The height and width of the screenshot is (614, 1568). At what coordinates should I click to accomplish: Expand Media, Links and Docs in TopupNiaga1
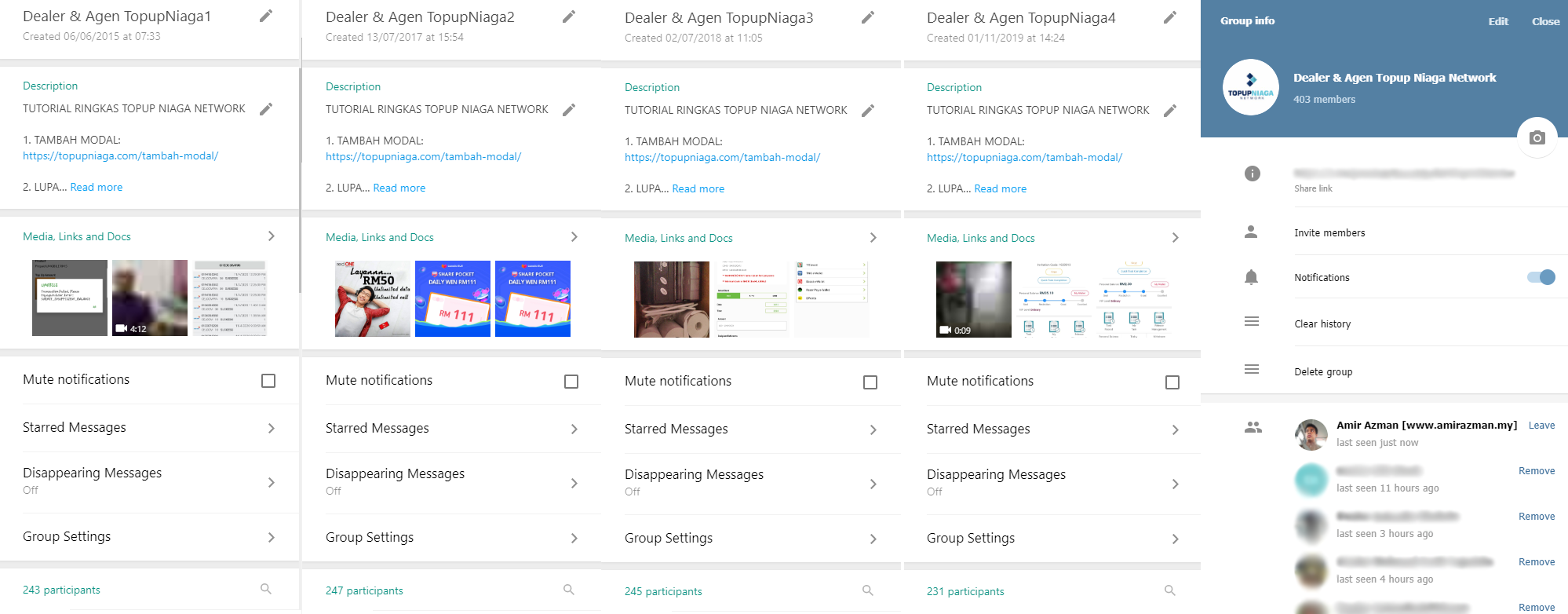tap(272, 236)
